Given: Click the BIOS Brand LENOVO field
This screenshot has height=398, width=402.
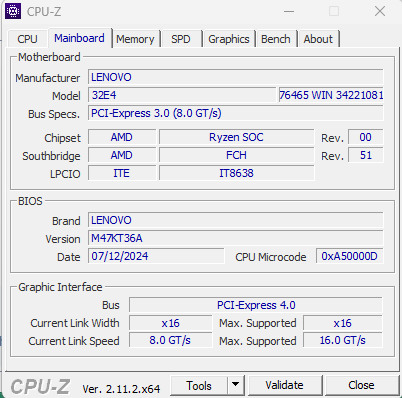Looking at the screenshot, I should click(x=236, y=220).
